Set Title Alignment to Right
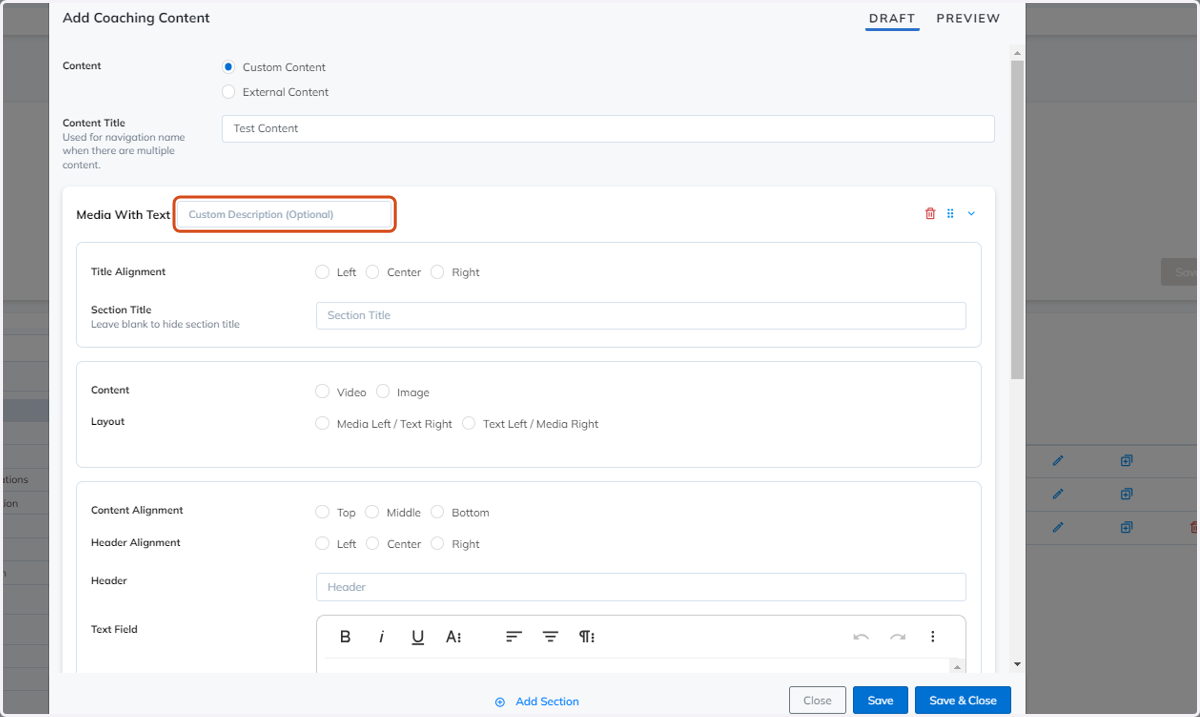Screen dimensions: 1200x717 pos(437,272)
